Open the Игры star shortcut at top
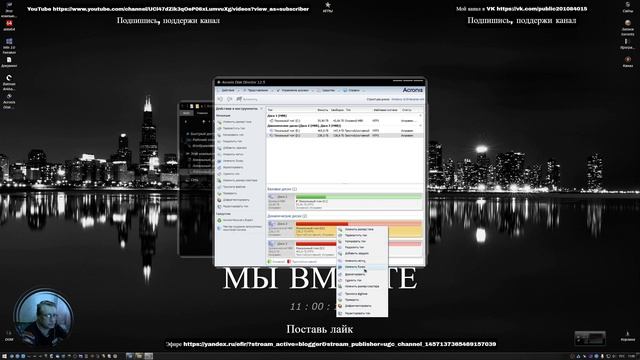Image resolution: width=640 pixels, height=360 pixels. (x=328, y=7)
